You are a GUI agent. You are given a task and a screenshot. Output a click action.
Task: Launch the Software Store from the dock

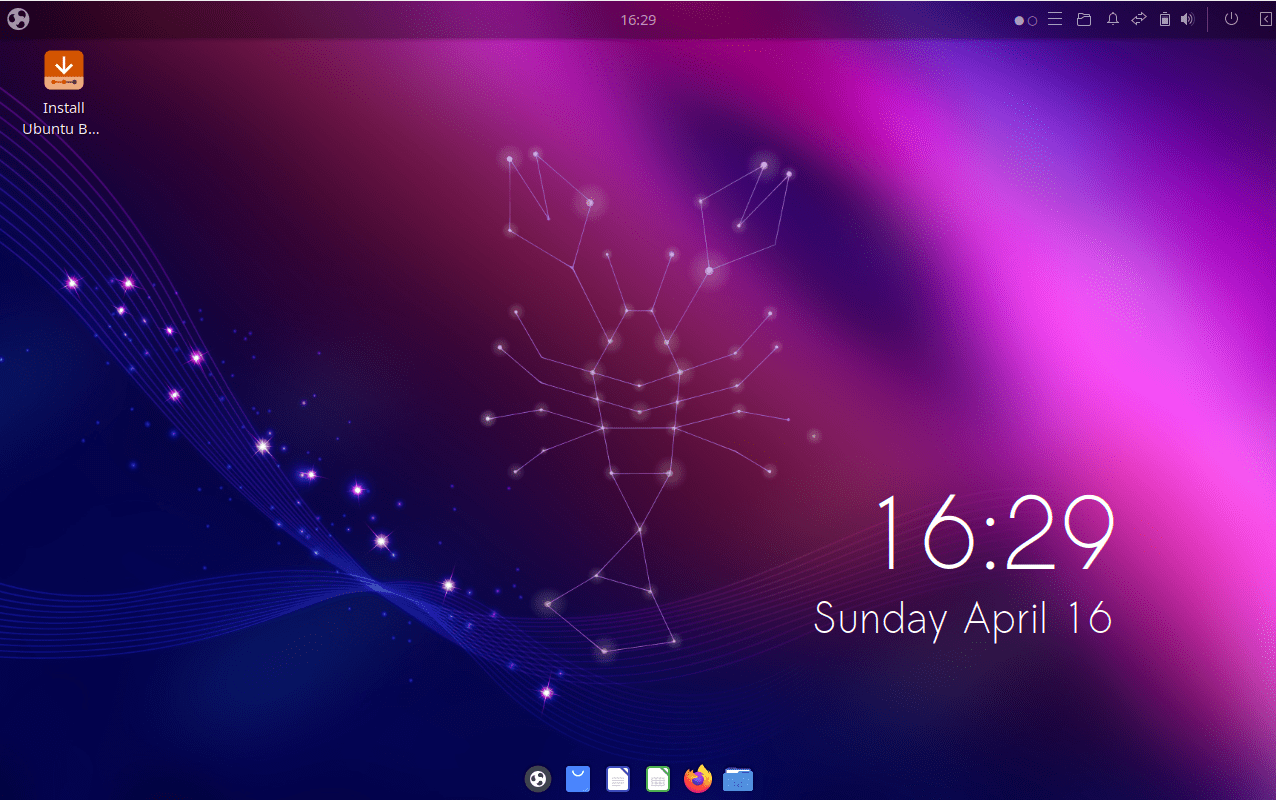[577, 779]
